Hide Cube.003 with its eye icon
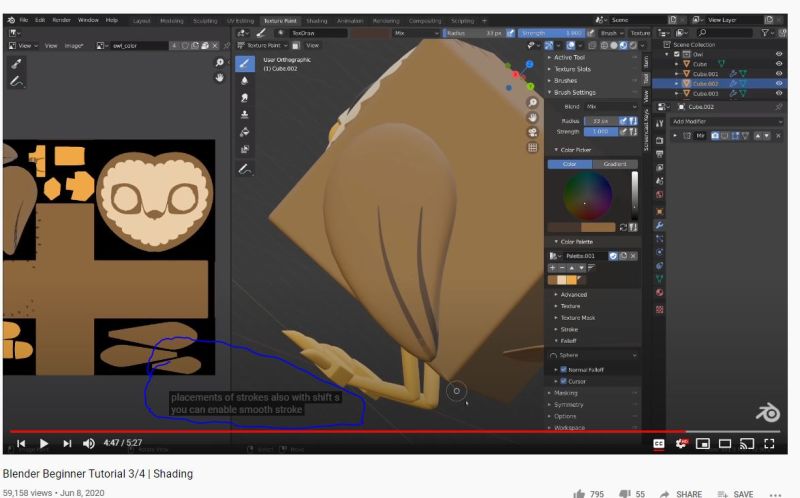Viewport: 800px width, 498px height. pos(779,93)
